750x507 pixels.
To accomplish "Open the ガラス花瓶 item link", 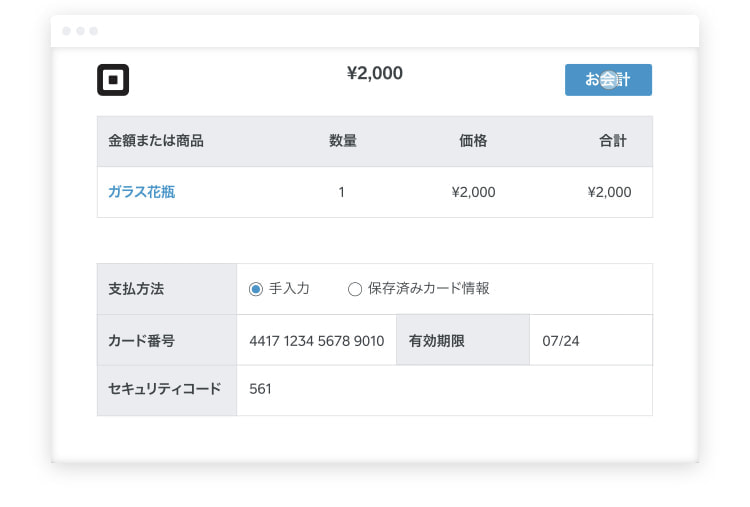I will [141, 192].
